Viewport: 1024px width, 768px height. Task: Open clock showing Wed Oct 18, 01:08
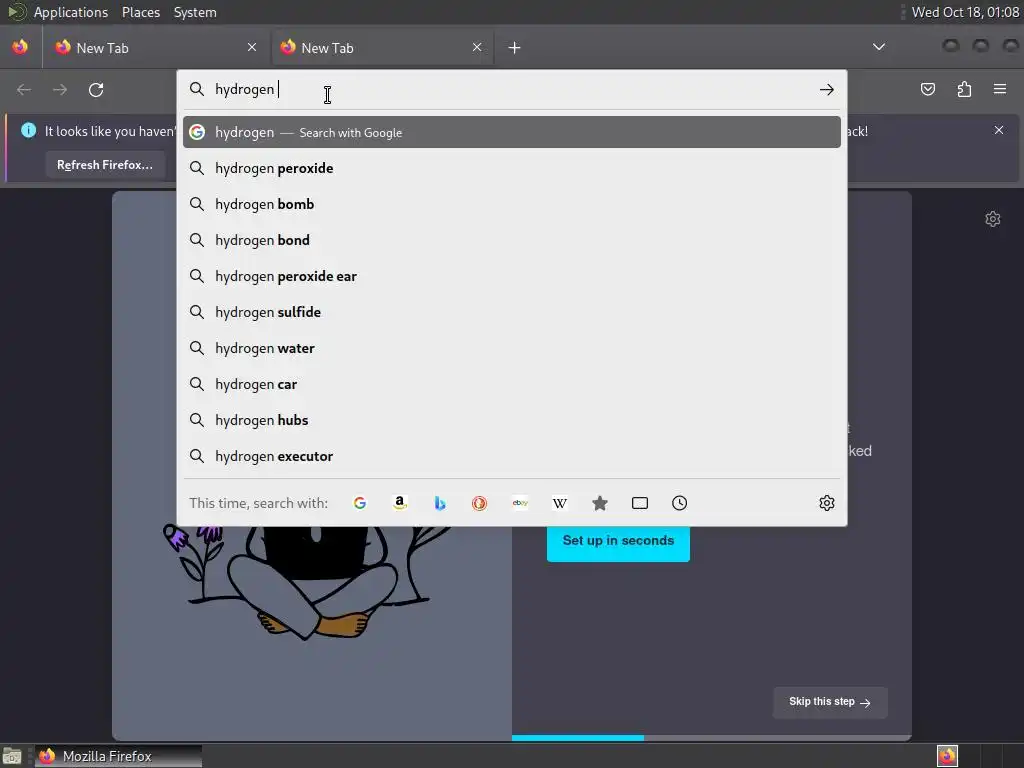[x=965, y=12]
